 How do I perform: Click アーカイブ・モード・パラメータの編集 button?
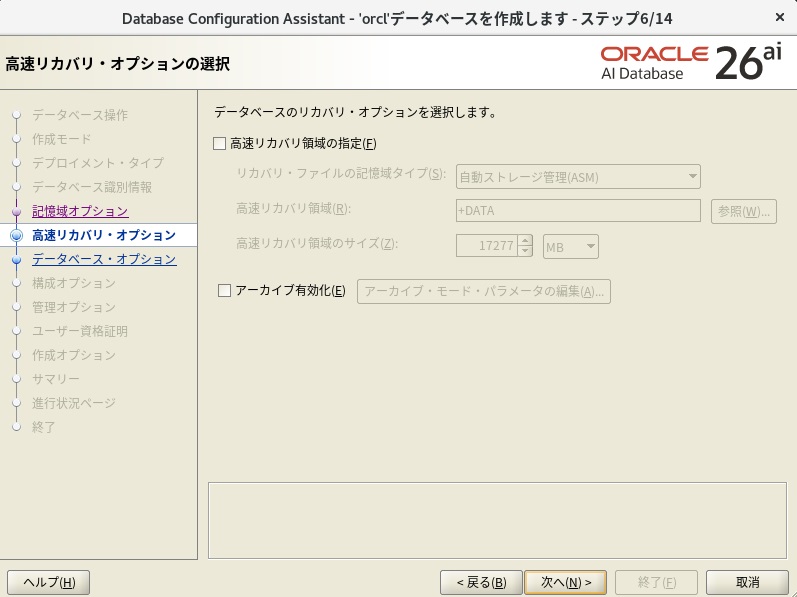[484, 292]
